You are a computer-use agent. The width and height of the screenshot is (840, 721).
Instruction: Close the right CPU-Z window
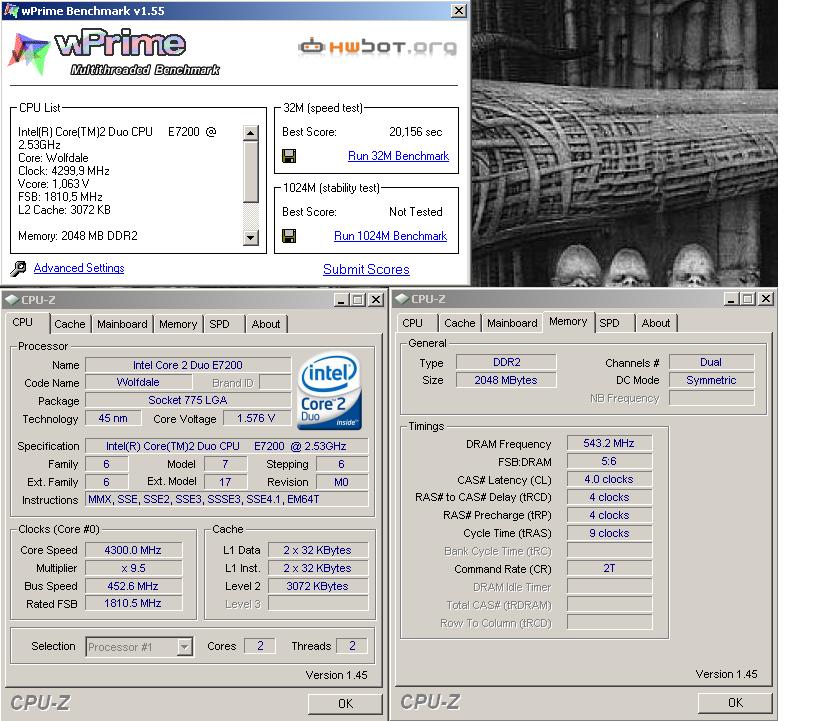coord(767,299)
